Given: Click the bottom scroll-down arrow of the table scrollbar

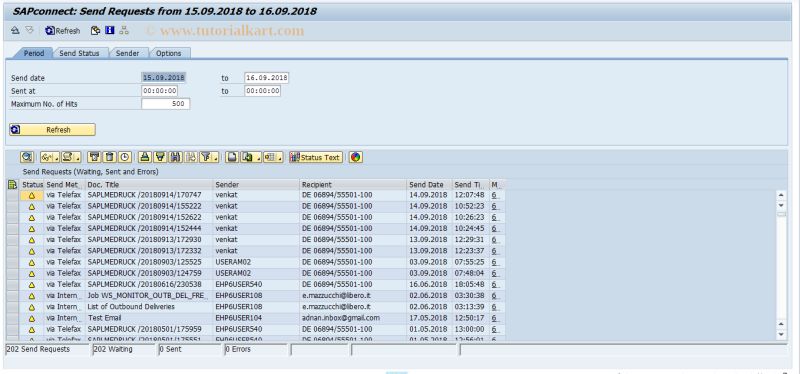Looking at the screenshot, I should click(781, 335).
